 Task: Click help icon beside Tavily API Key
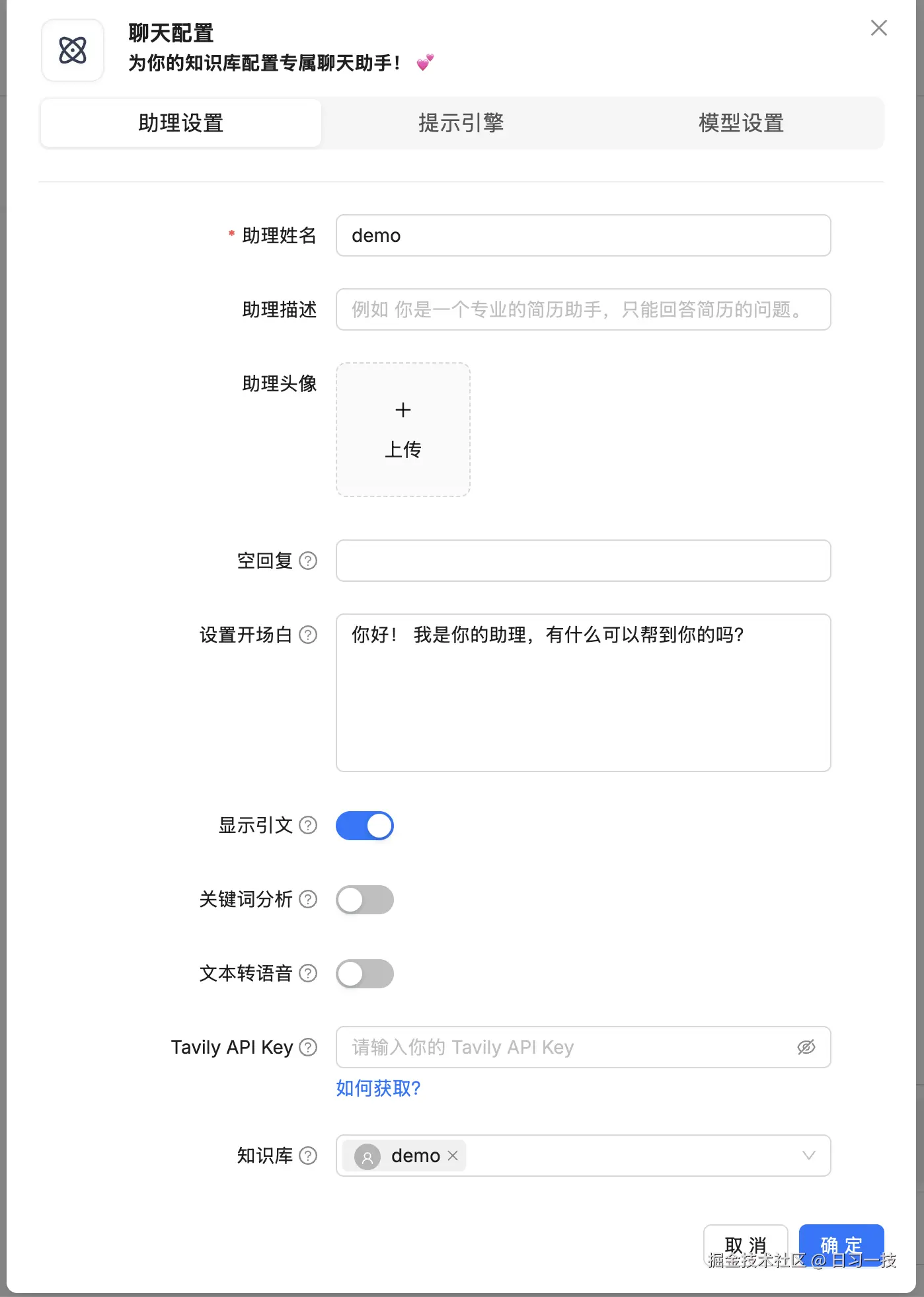pyautogui.click(x=308, y=1047)
